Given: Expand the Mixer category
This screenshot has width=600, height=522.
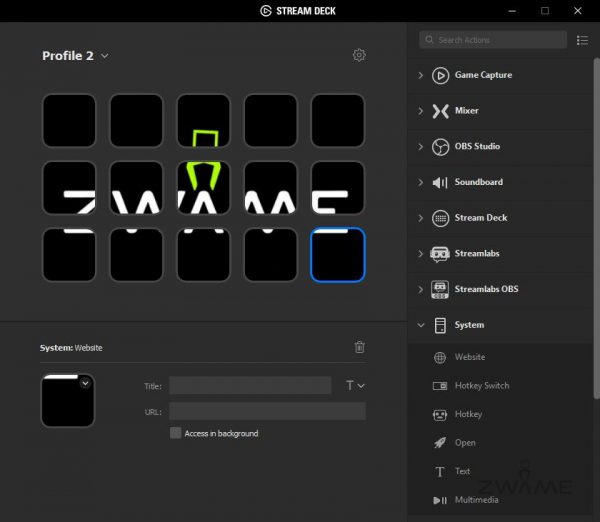Looking at the screenshot, I should [421, 111].
